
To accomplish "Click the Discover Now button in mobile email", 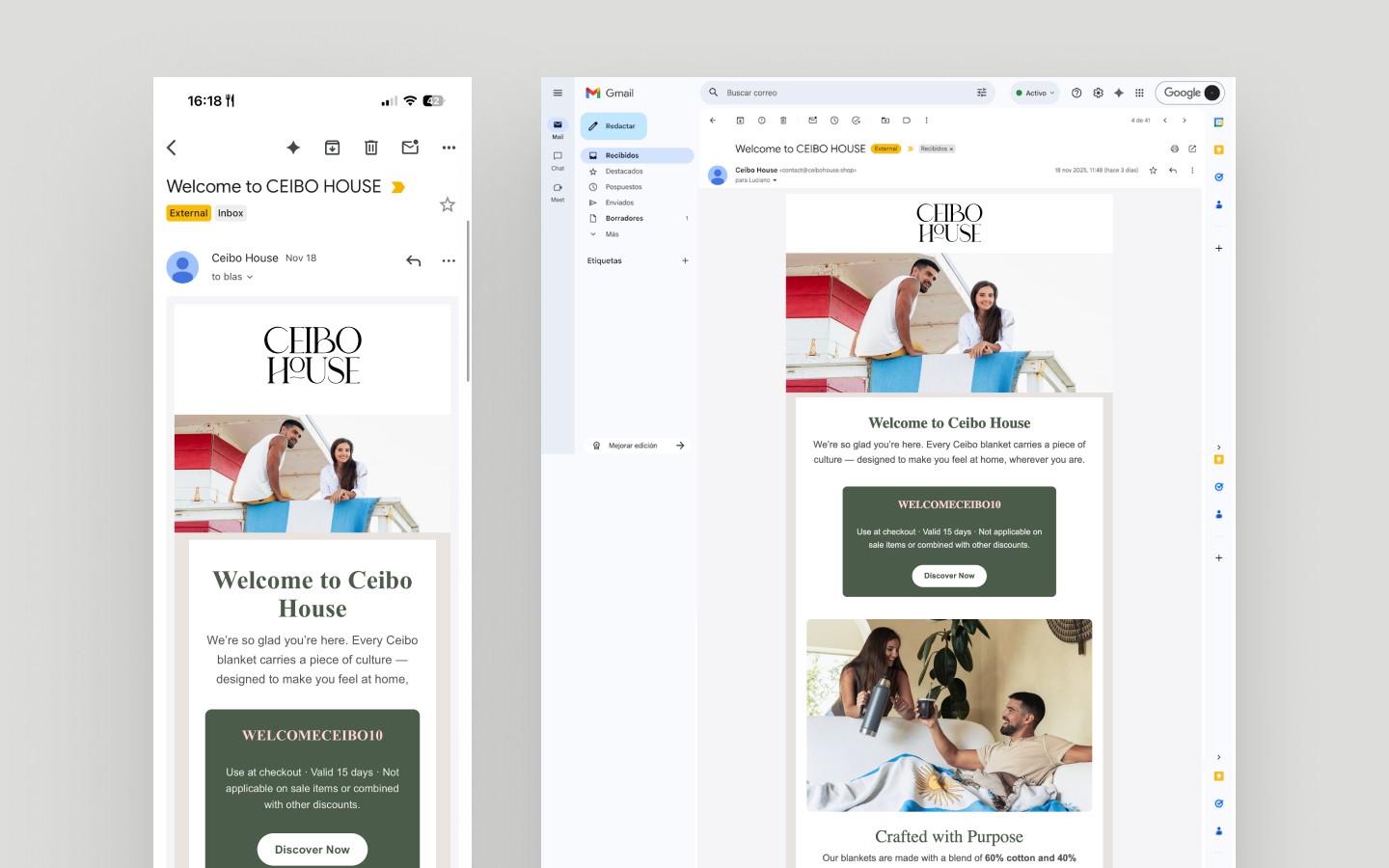I will click(x=313, y=850).
